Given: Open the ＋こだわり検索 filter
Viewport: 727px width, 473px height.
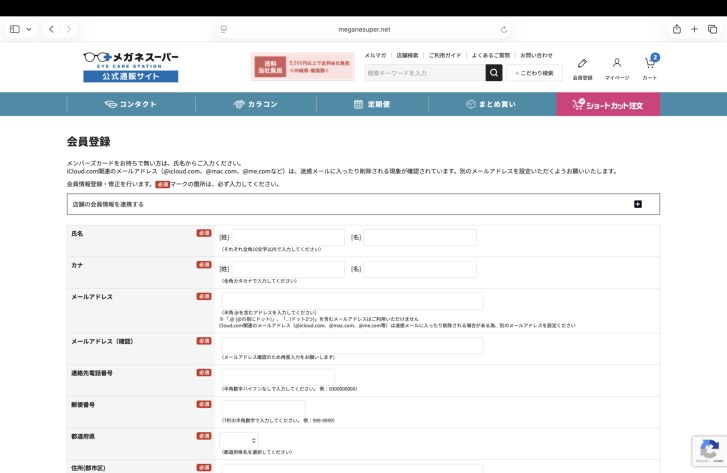Looking at the screenshot, I should pos(534,73).
